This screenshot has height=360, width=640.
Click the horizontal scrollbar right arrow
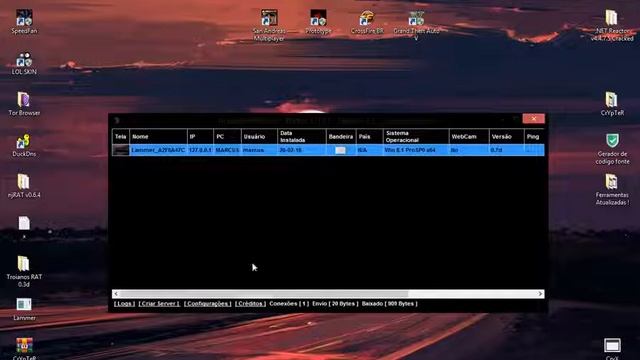pos(540,294)
